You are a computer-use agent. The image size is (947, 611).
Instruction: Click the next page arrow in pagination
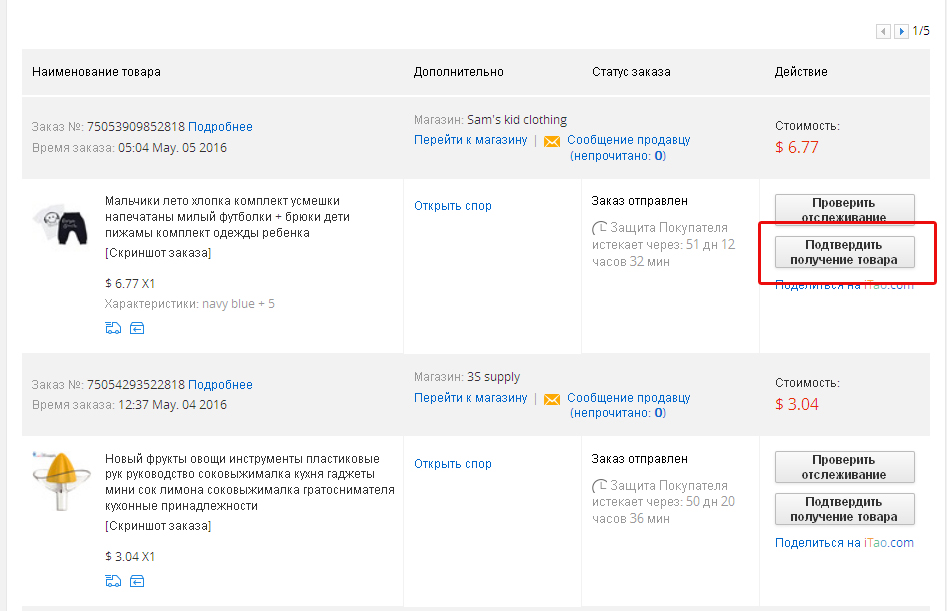[901, 32]
